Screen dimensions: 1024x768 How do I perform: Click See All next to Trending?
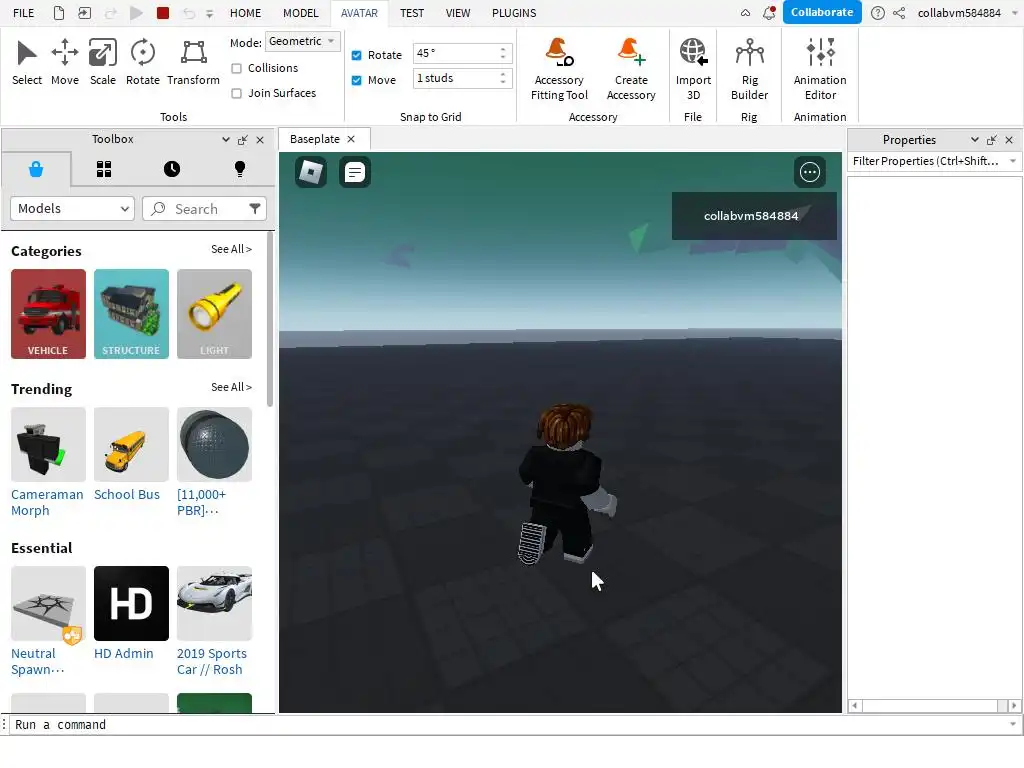click(x=231, y=387)
